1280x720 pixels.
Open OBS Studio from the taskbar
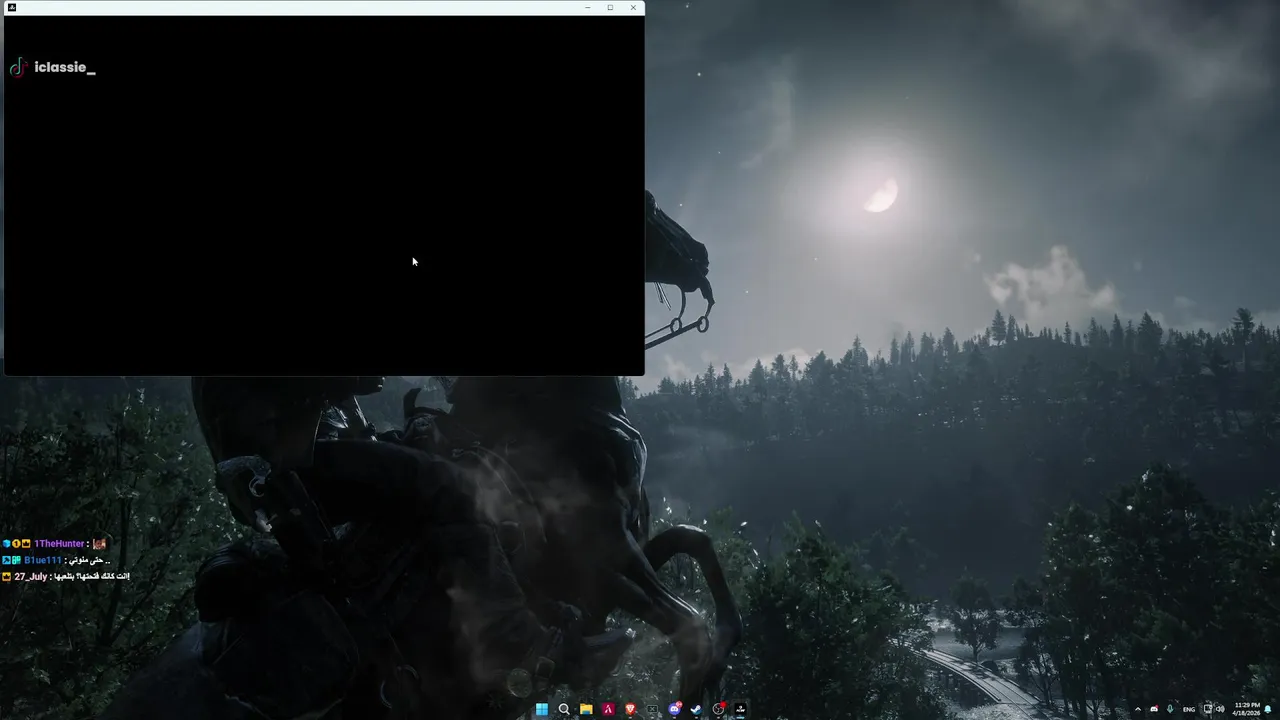click(x=719, y=709)
